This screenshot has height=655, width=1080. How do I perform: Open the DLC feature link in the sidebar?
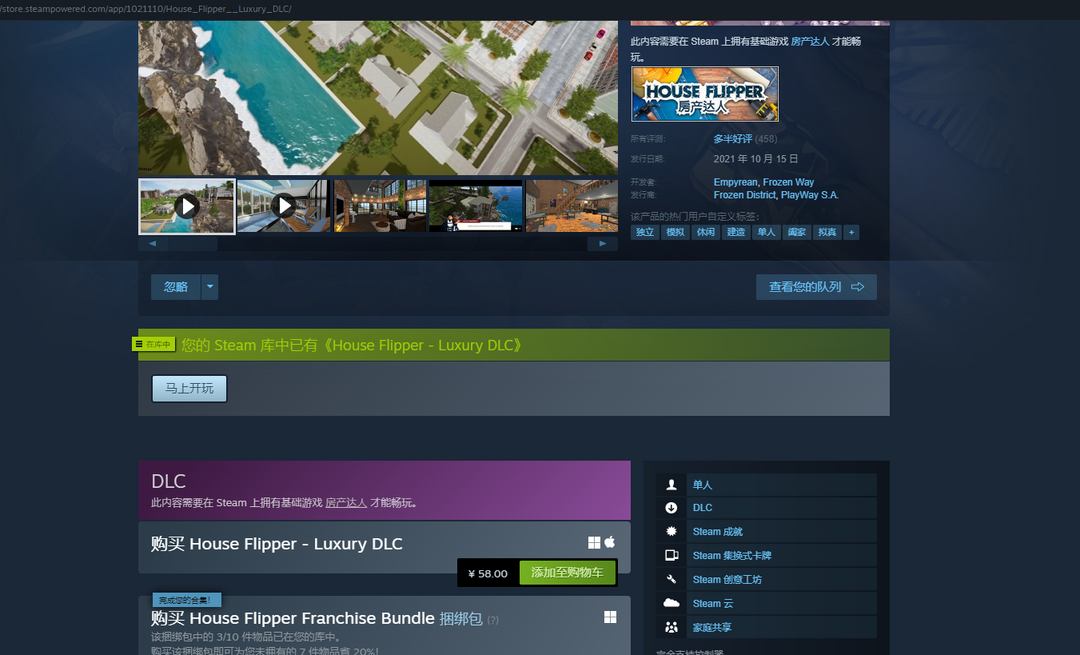pyautogui.click(x=703, y=508)
